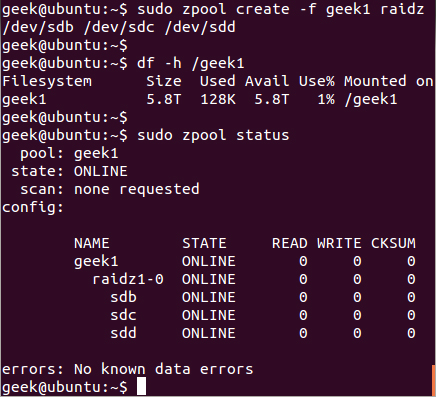This screenshot has width=436, height=397.
Task: Click the WRITE value in the sdc row
Action: (x=357, y=315)
